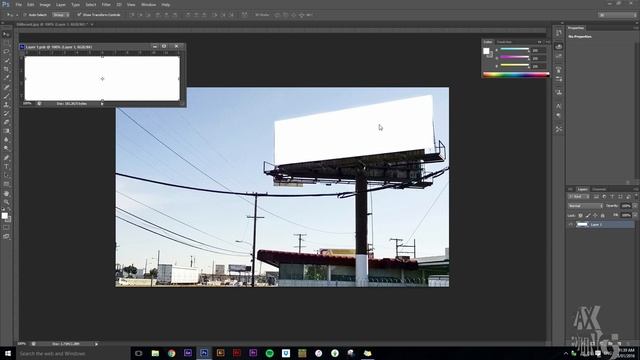Viewport: 640px width, 360px height.
Task: Click the lock image pixels brush icon
Action: pyautogui.click(x=588, y=215)
